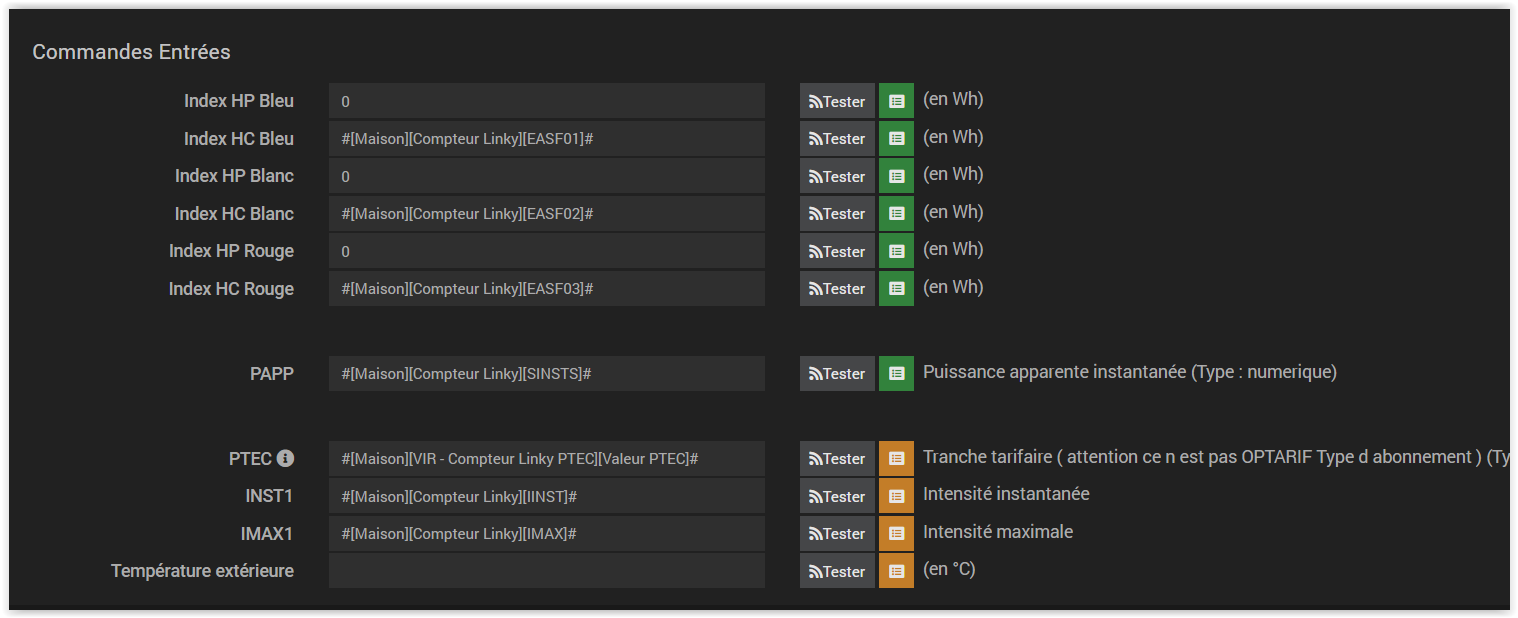The width and height of the screenshot is (1518, 618).
Task: Click into the INST1 IINST field
Action: [546, 497]
